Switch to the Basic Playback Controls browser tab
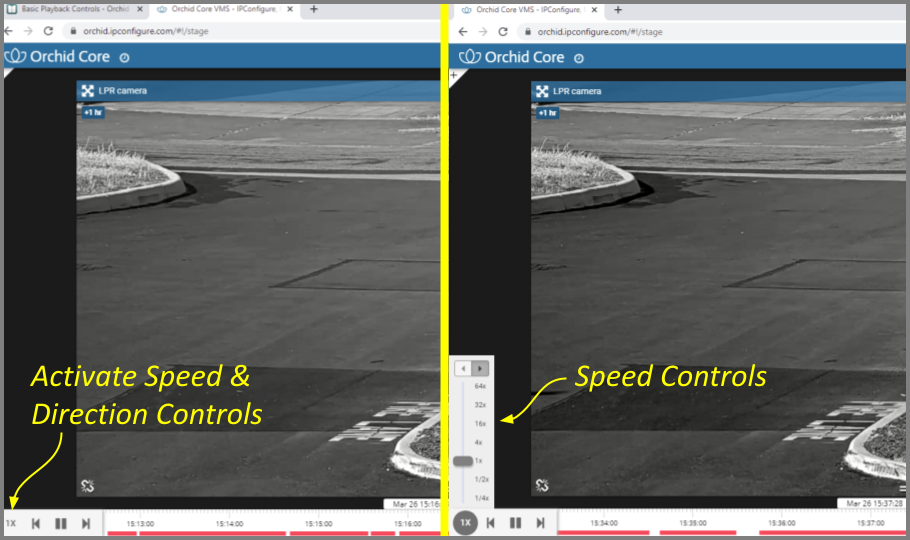Image resolution: width=910 pixels, height=540 pixels. 74,9
